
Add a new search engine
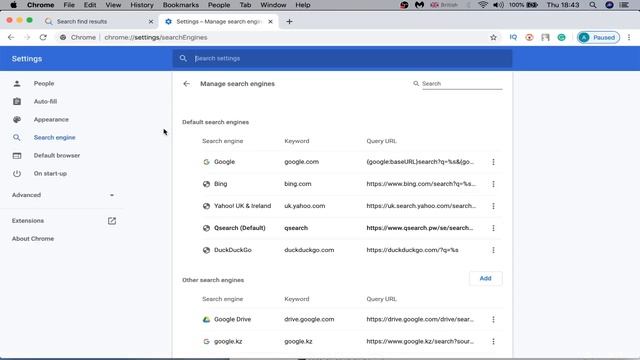485,278
